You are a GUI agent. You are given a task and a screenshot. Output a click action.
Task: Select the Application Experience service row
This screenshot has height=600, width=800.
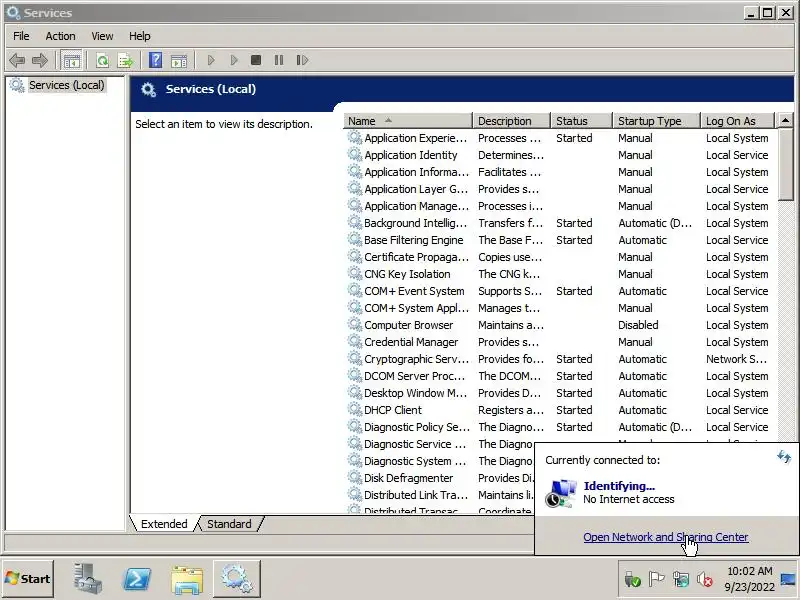(559, 138)
